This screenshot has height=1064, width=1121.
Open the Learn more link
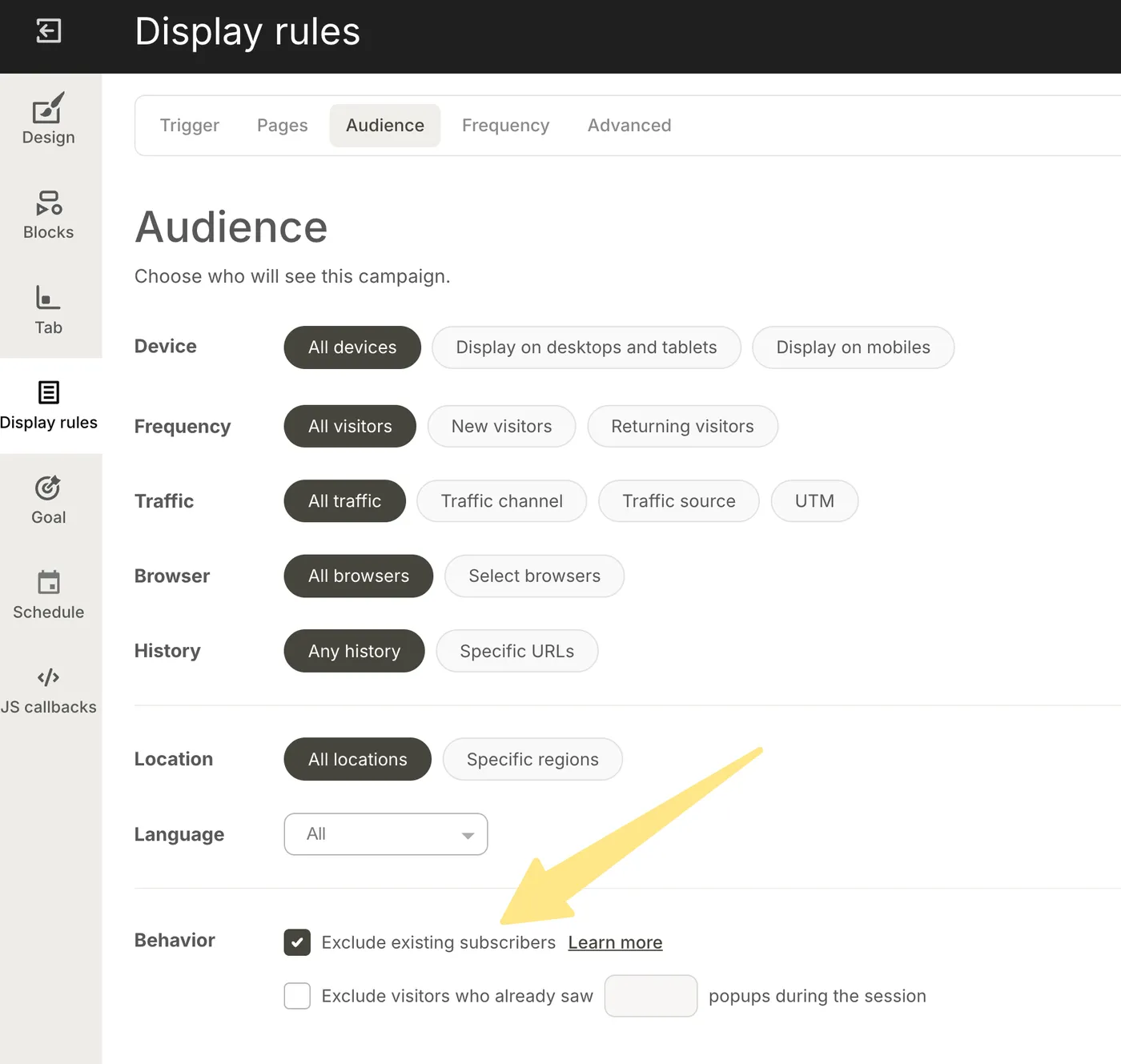tap(615, 942)
